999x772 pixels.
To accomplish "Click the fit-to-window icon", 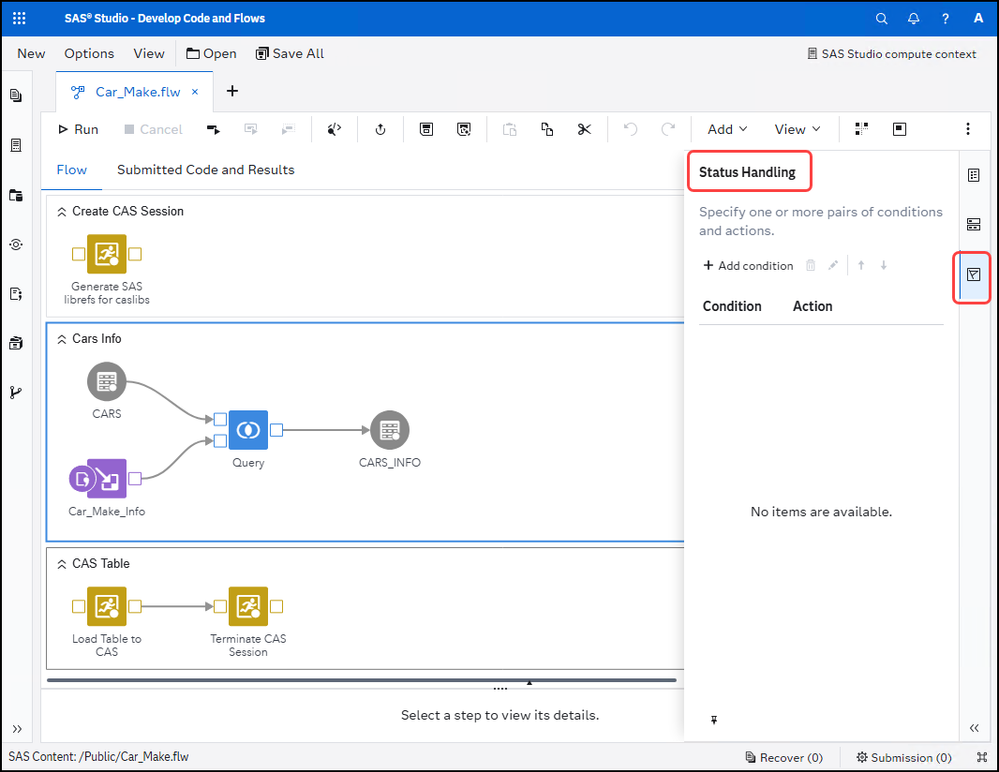I will click(899, 129).
